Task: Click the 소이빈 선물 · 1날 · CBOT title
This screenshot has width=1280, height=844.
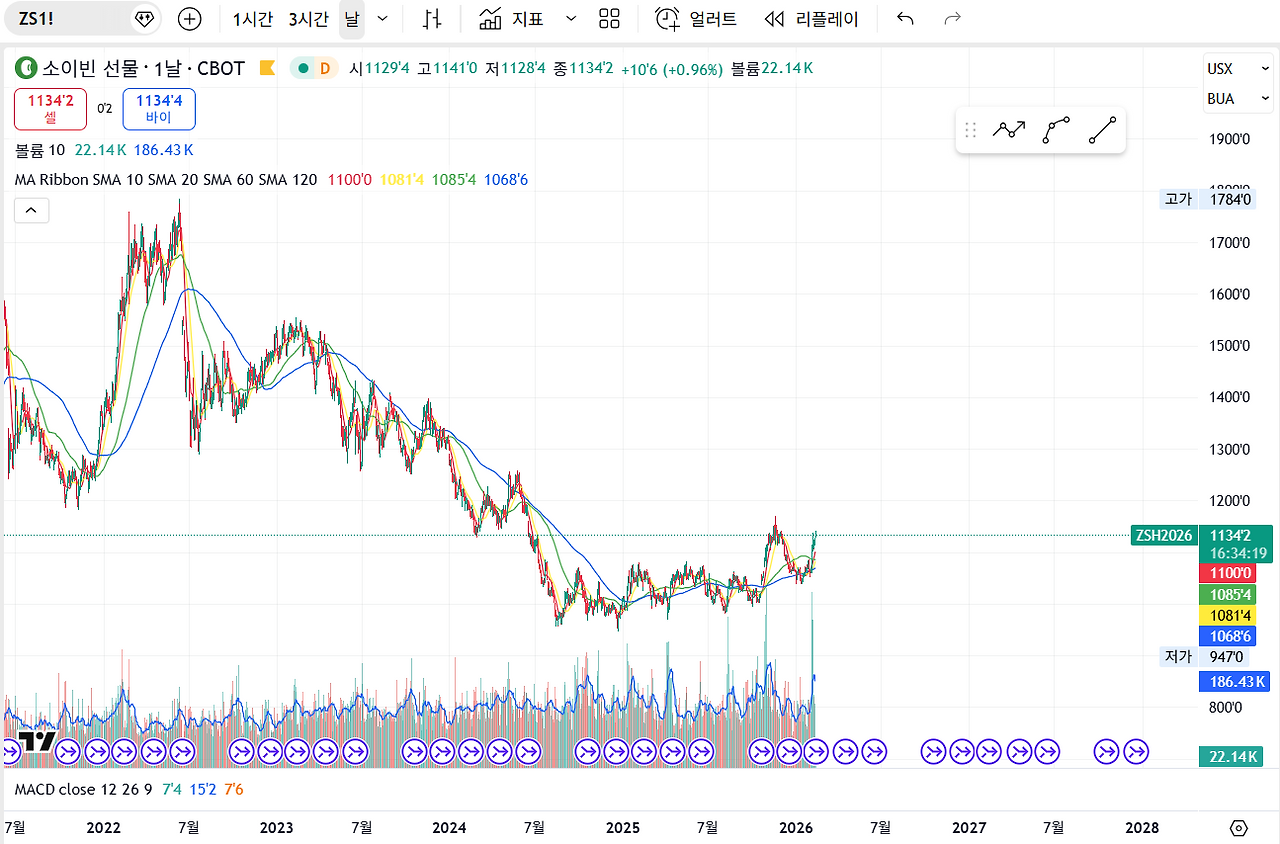Action: tap(144, 68)
